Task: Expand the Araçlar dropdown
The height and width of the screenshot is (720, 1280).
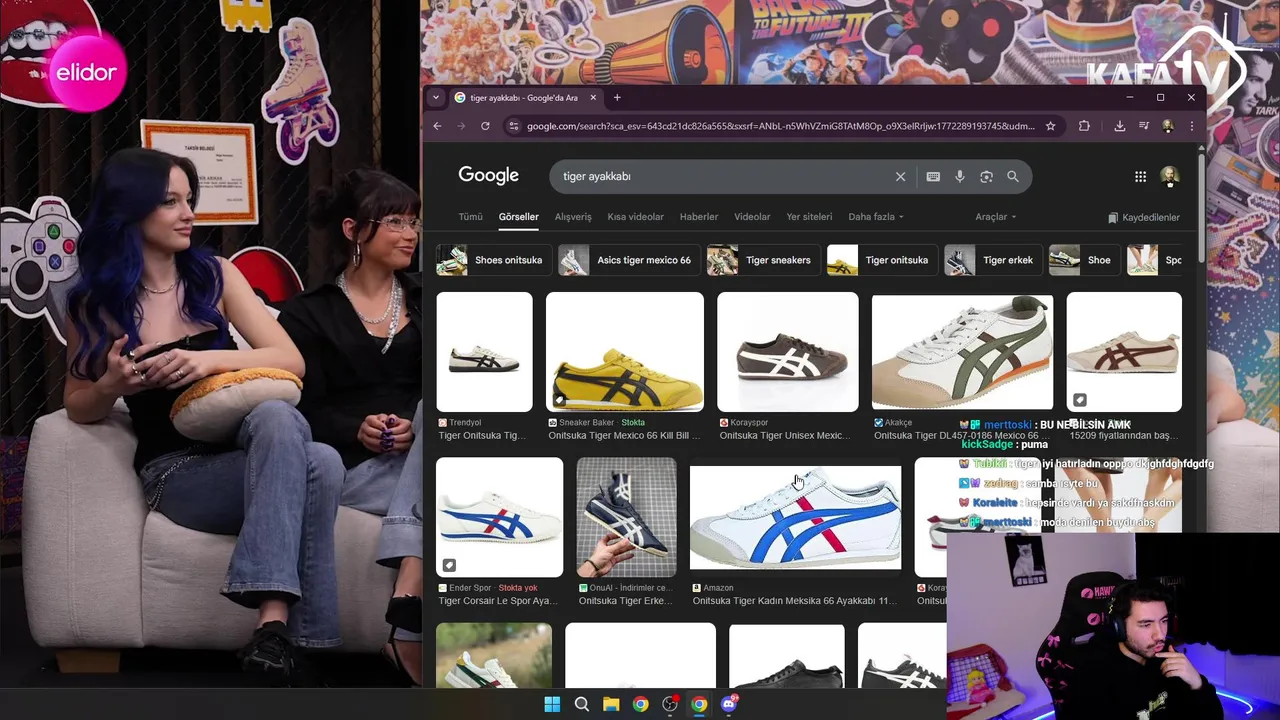Action: click(995, 217)
